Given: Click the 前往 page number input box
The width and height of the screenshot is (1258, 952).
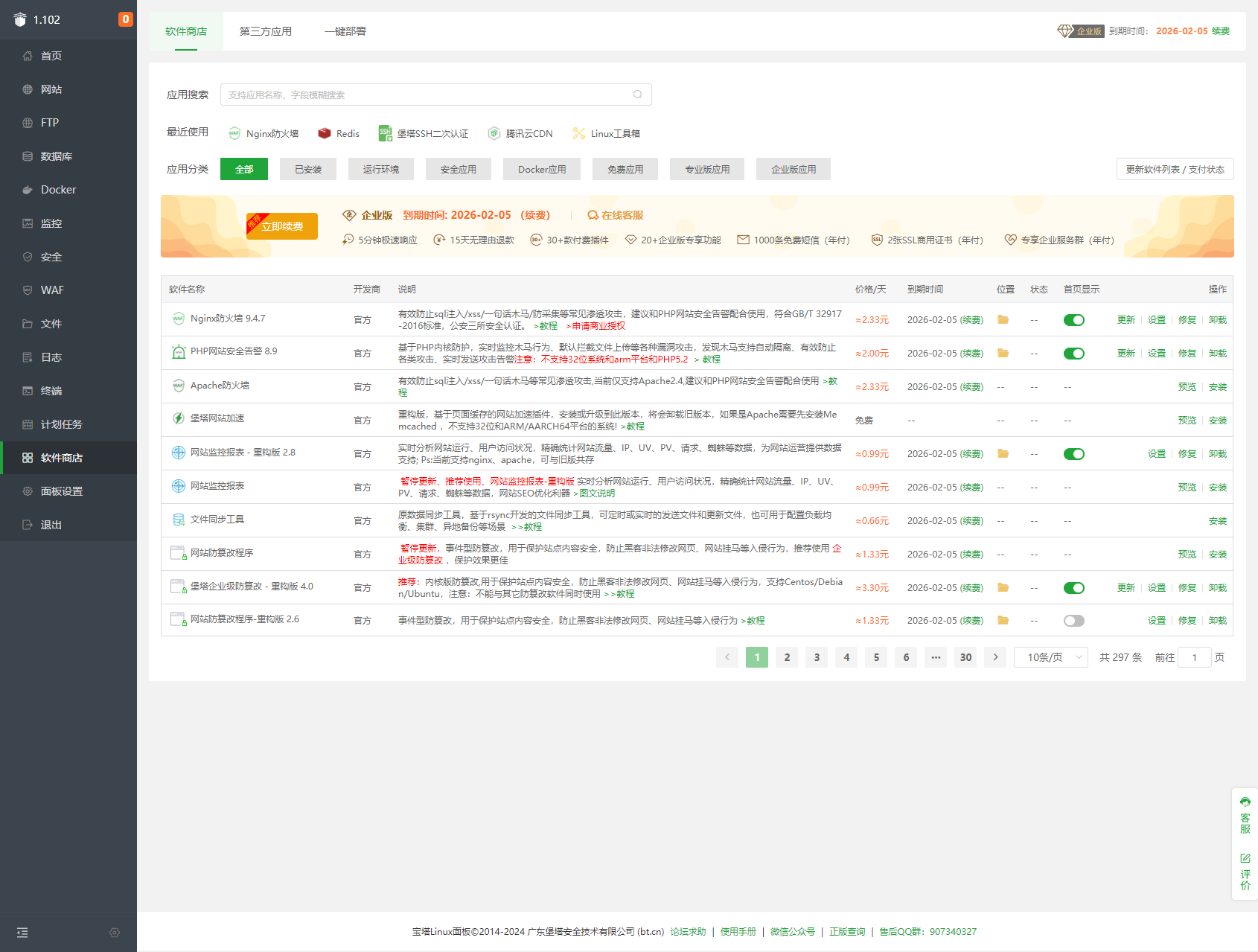Looking at the screenshot, I should pos(1195,657).
